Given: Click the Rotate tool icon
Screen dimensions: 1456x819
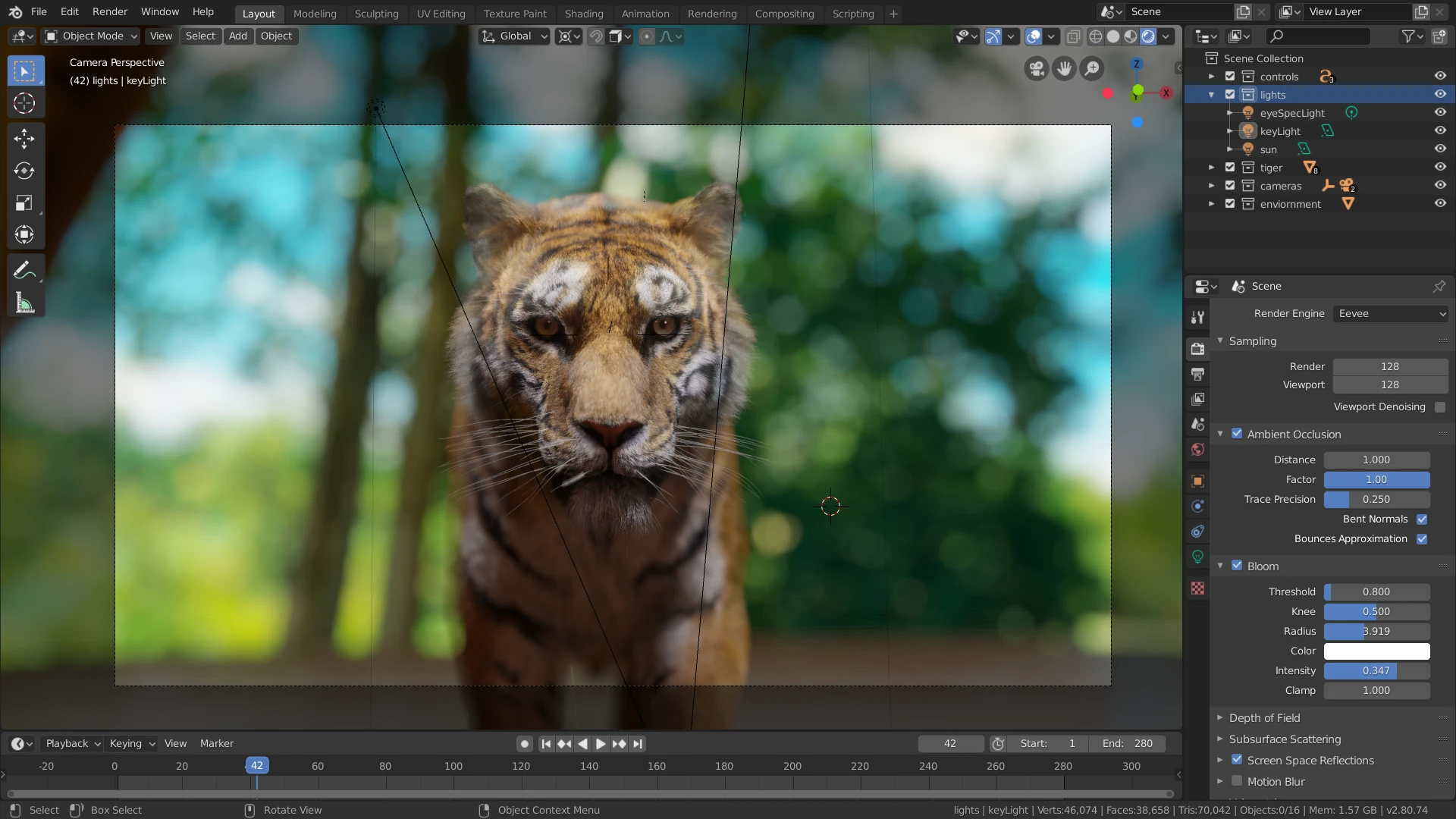Looking at the screenshot, I should pyautogui.click(x=25, y=170).
